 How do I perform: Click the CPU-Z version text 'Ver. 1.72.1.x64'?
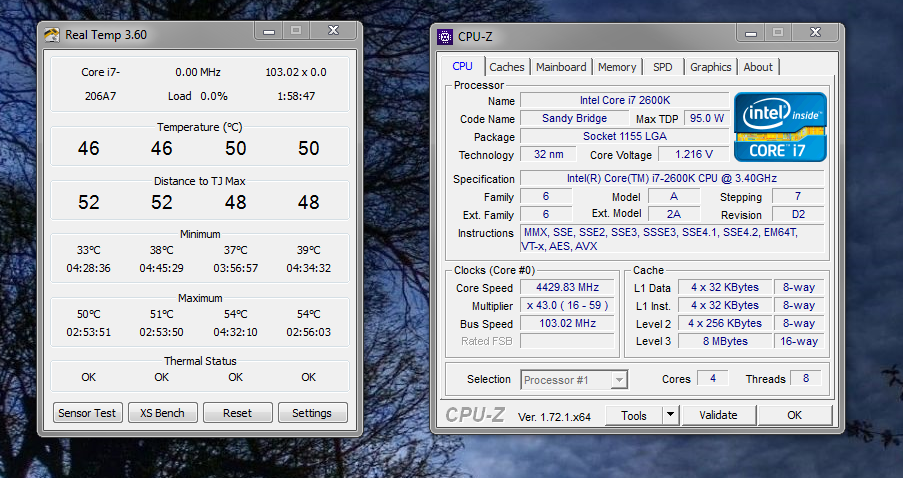(554, 417)
